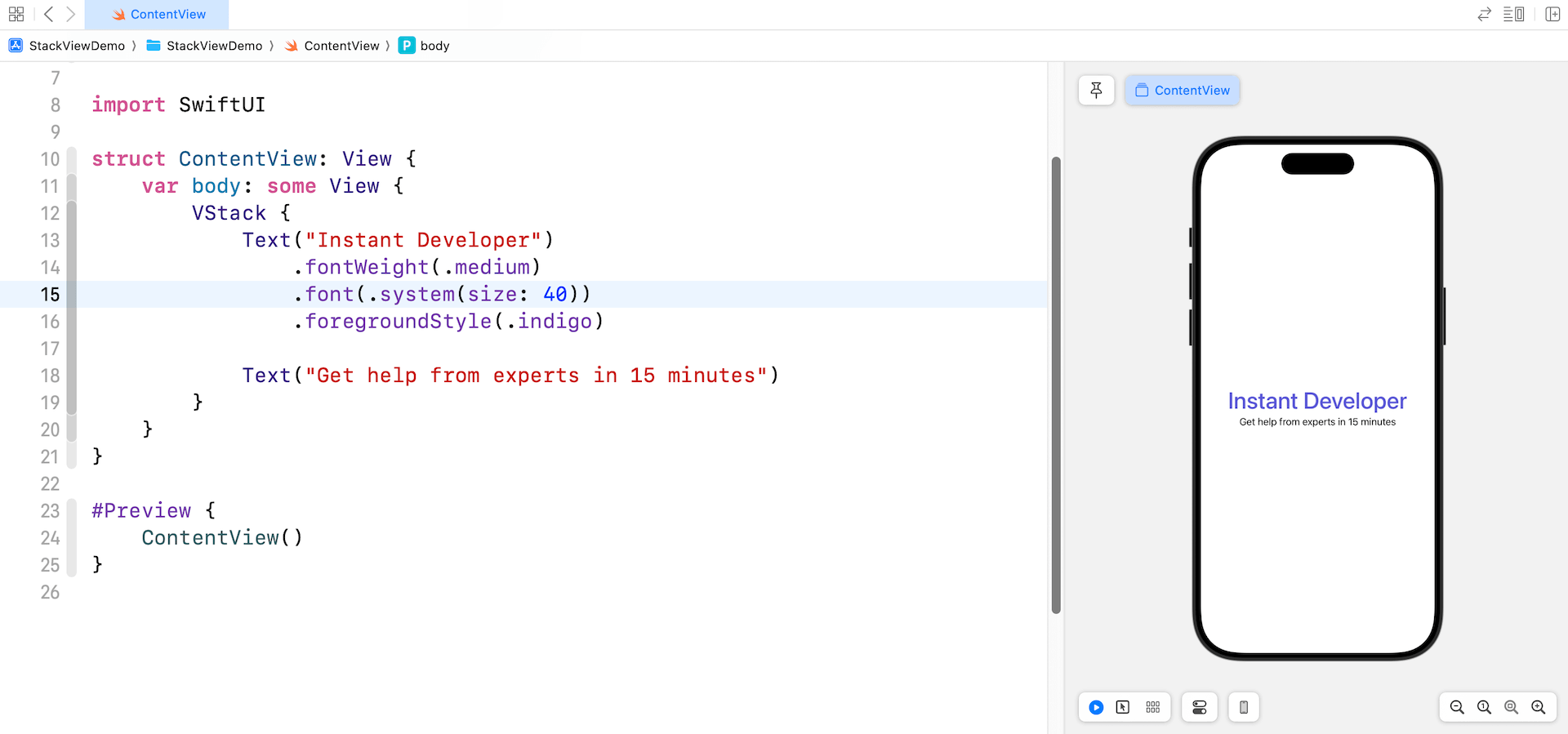
Task: Go forward in editor history
Action: point(71,14)
